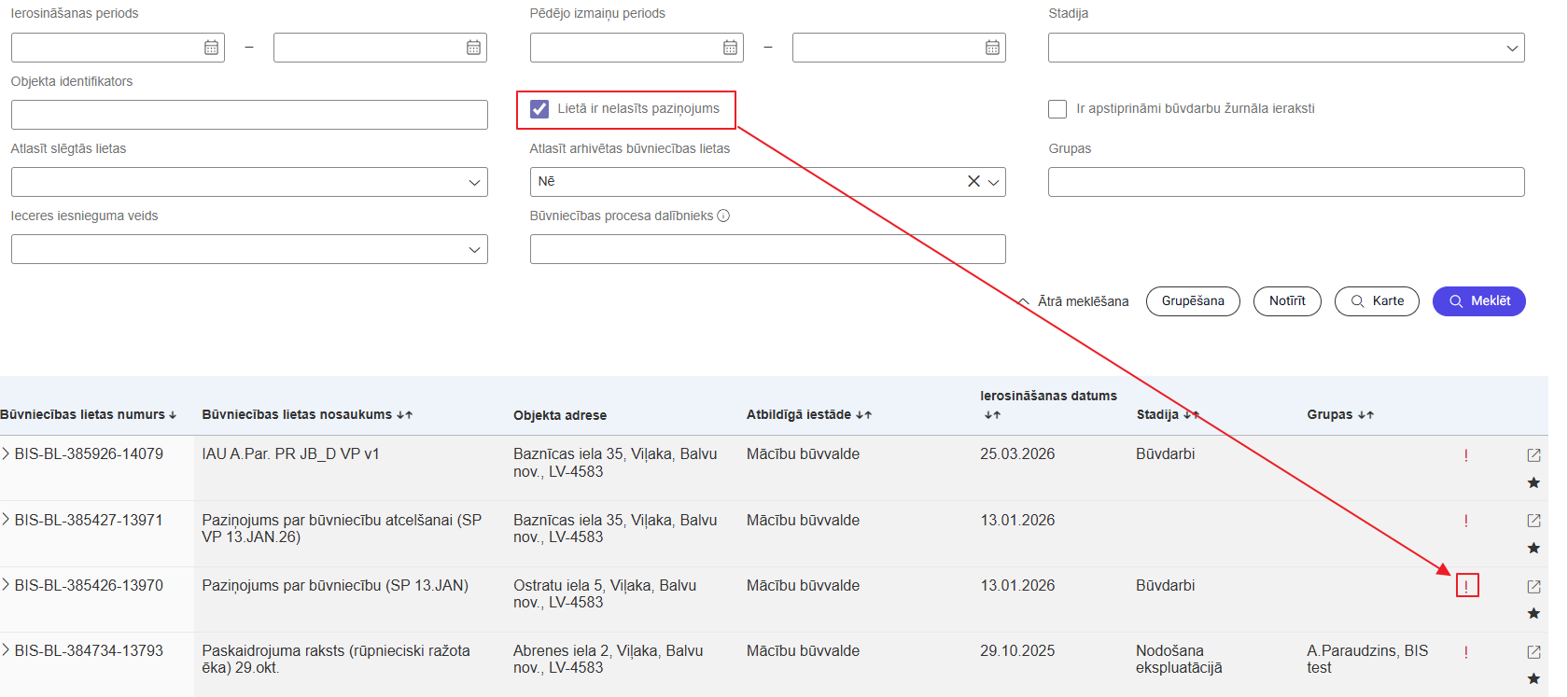This screenshot has height=697, width=1568.
Task: Enable 'Ir apstiprināmi būvdarbu žurnāla ieraksti' checkbox
Action: coord(1057,109)
